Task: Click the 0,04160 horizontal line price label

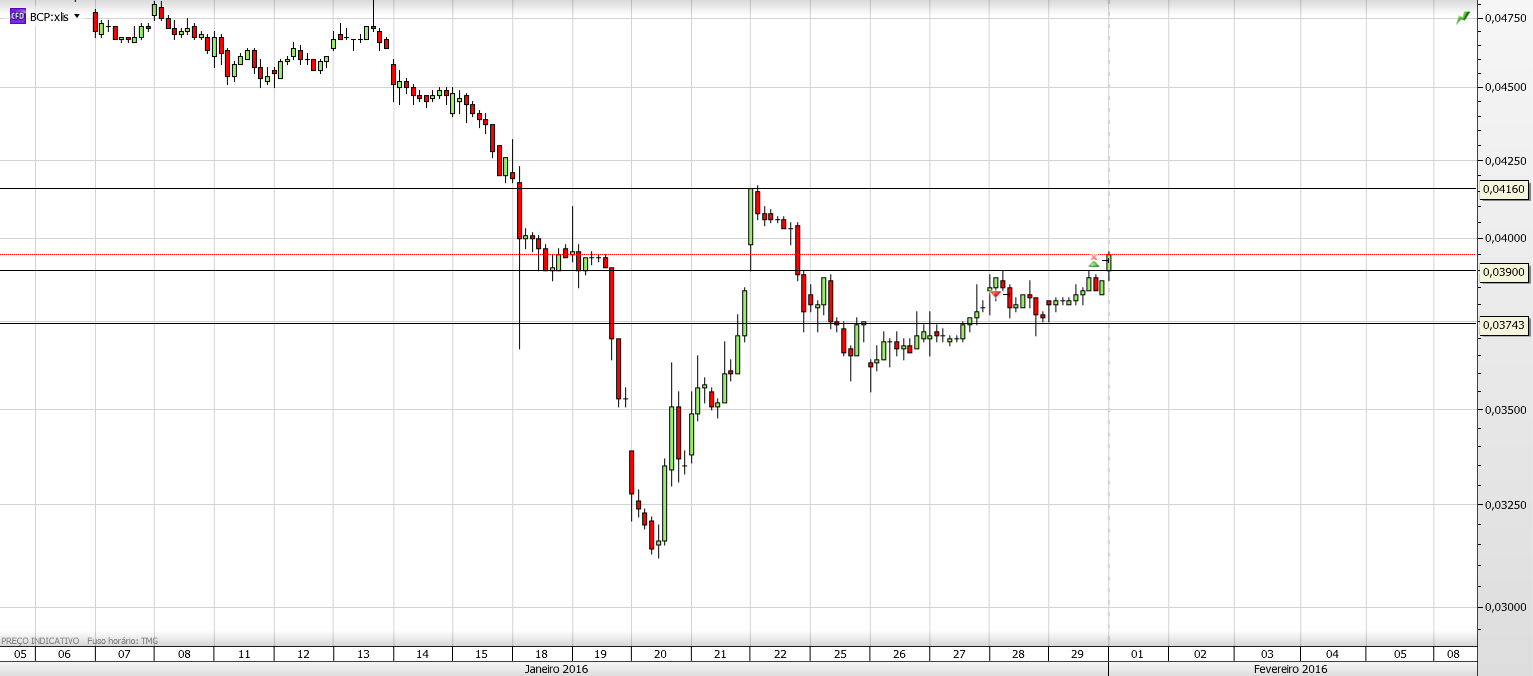Action: tap(1504, 189)
